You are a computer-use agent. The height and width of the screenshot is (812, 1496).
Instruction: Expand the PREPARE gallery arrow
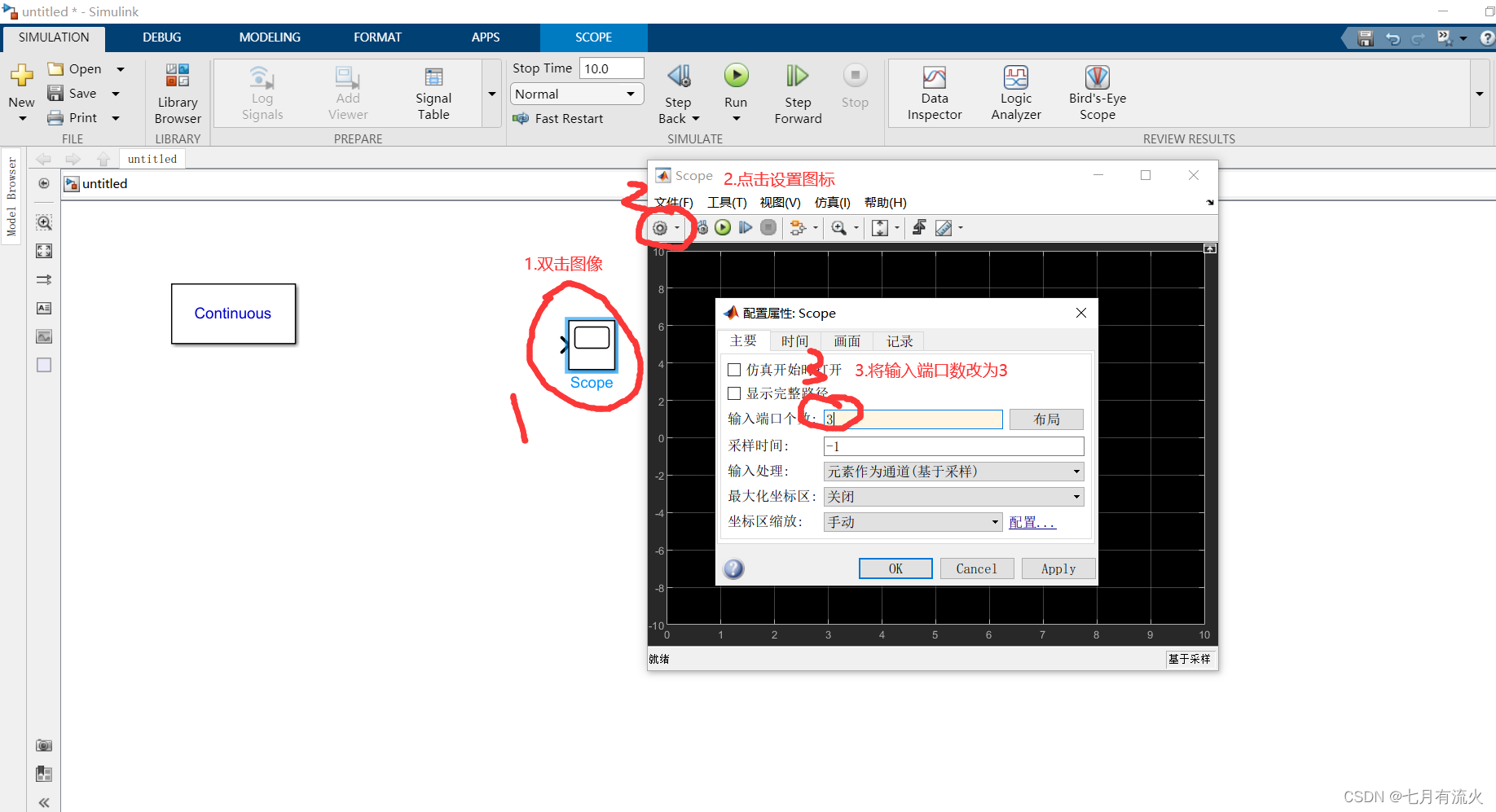492,94
